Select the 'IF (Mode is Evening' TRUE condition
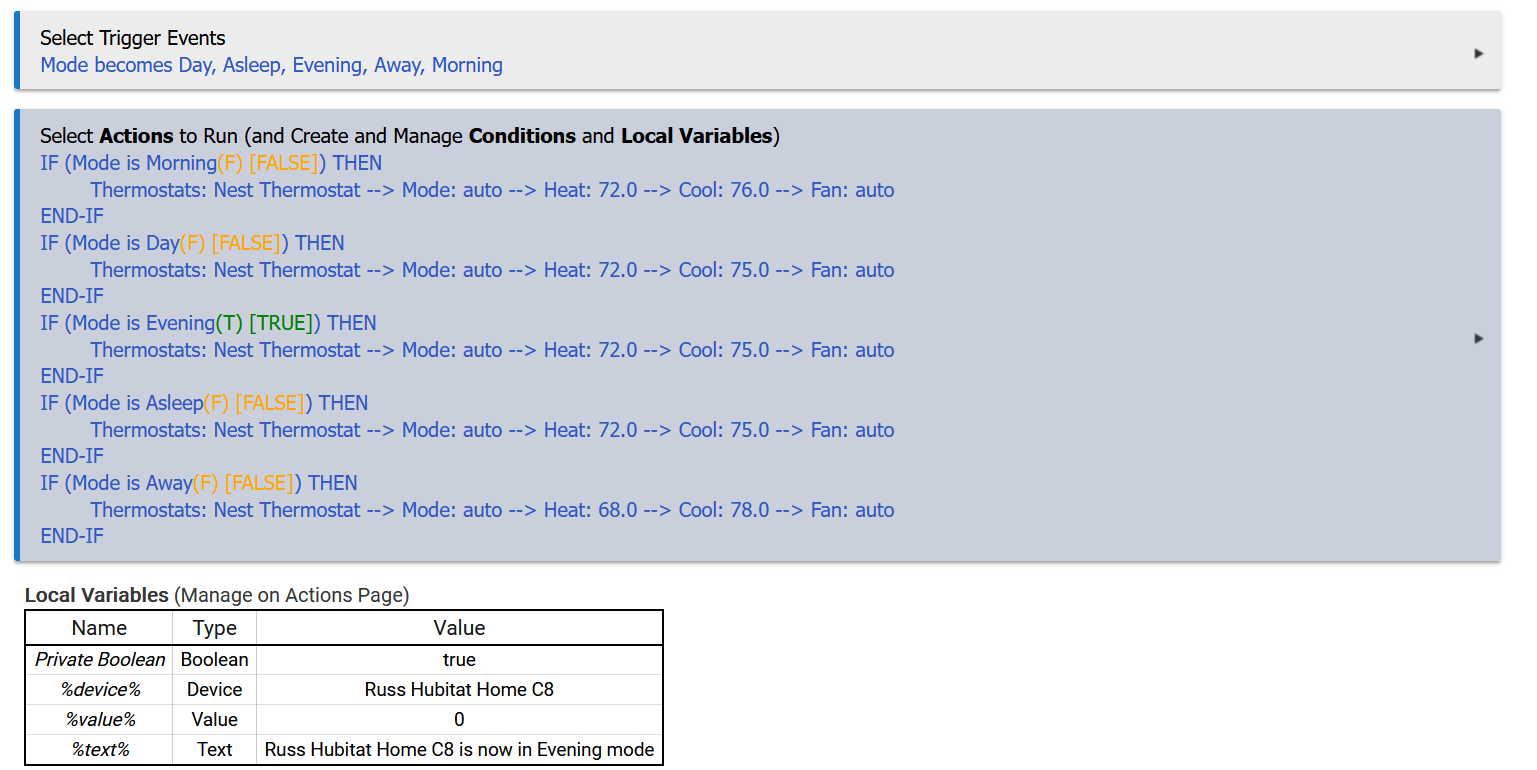1537x770 pixels. [x=208, y=323]
